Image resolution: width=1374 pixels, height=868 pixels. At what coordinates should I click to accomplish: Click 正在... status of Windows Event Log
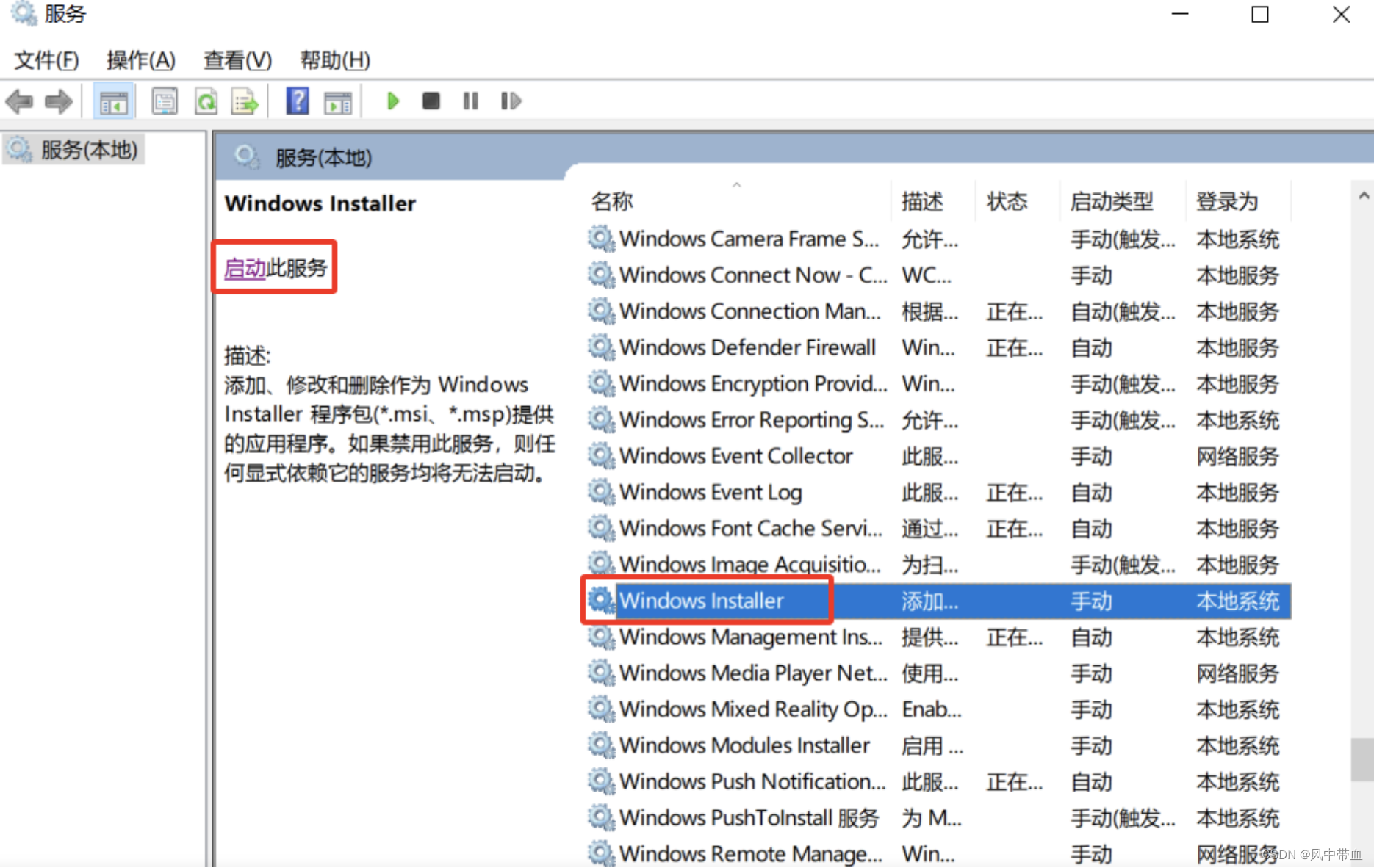pos(1014,493)
